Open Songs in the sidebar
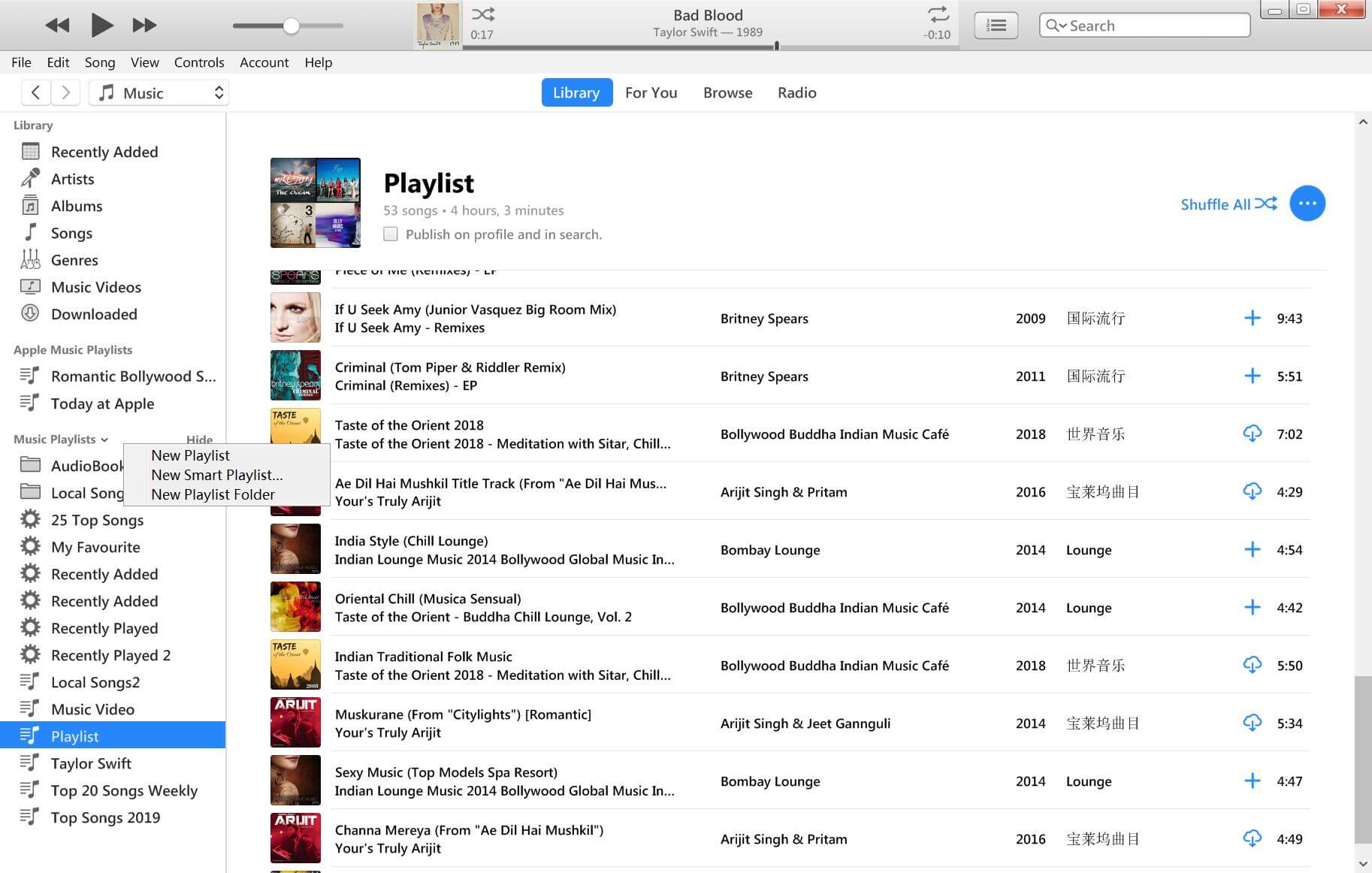1372x873 pixels. click(71, 233)
